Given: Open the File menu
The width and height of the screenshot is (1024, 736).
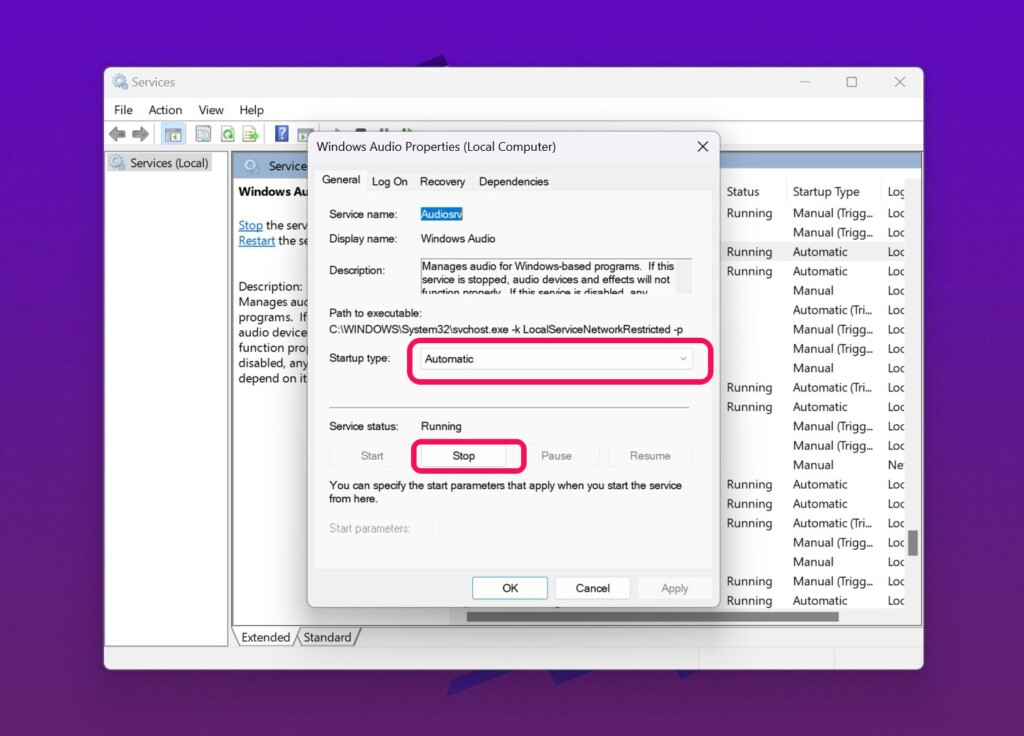Looking at the screenshot, I should click(x=123, y=110).
